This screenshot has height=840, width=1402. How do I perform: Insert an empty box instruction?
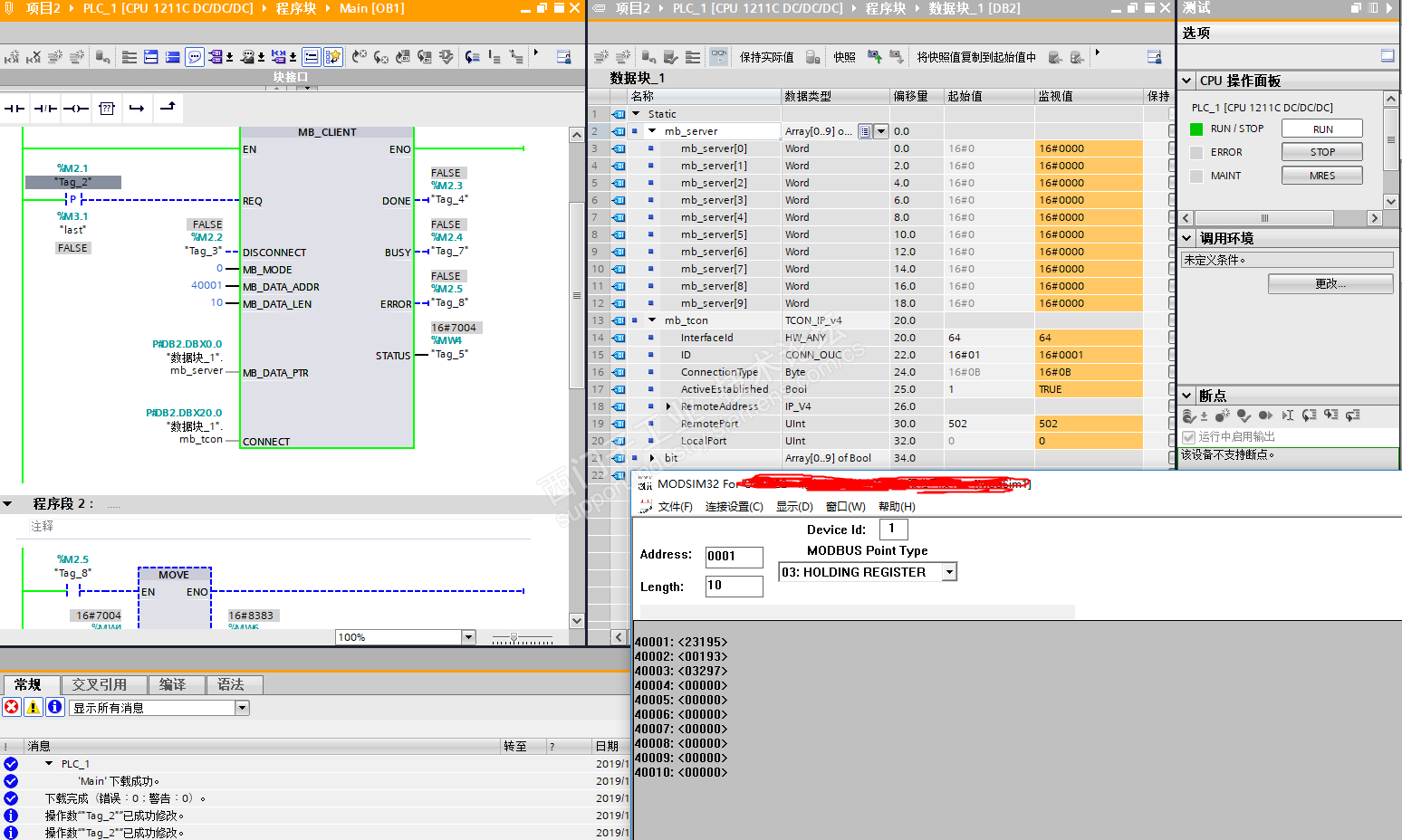[107, 109]
